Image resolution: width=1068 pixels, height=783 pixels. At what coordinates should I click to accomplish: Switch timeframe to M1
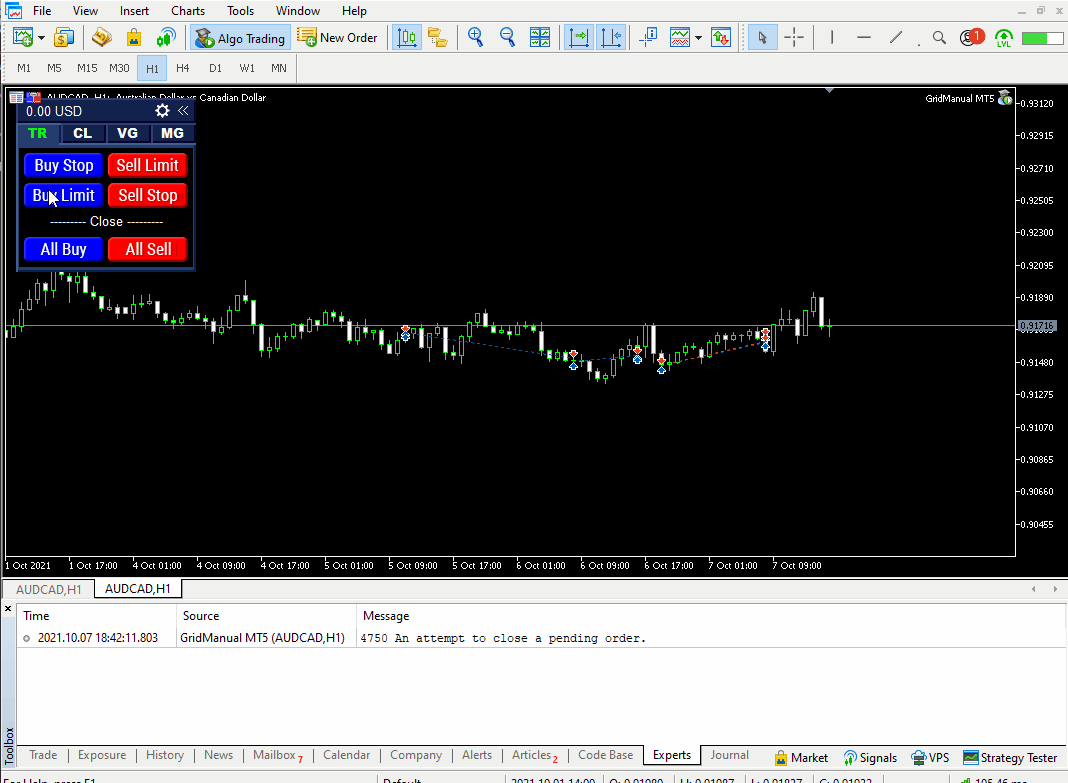click(24, 68)
